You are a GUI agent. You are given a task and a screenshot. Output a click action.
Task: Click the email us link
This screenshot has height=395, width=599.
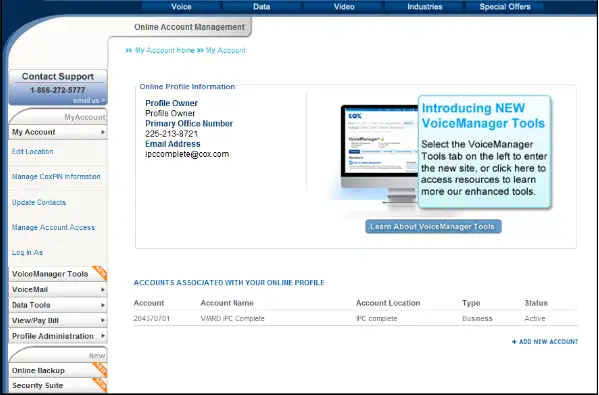[x=89, y=100]
